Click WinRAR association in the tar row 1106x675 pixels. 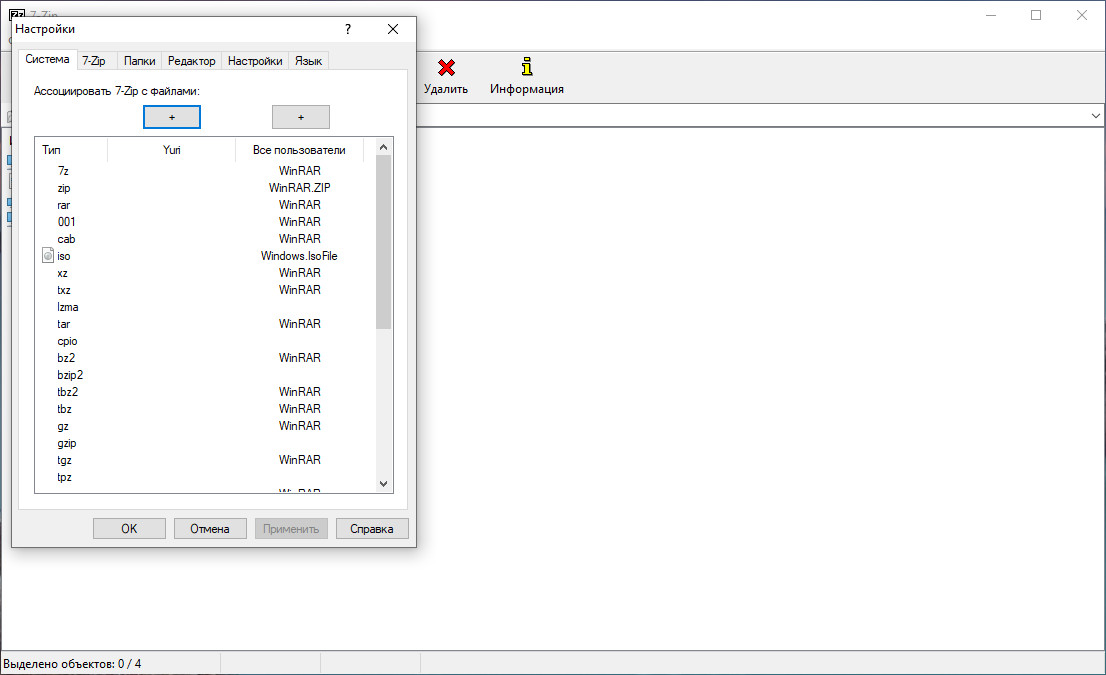point(299,324)
